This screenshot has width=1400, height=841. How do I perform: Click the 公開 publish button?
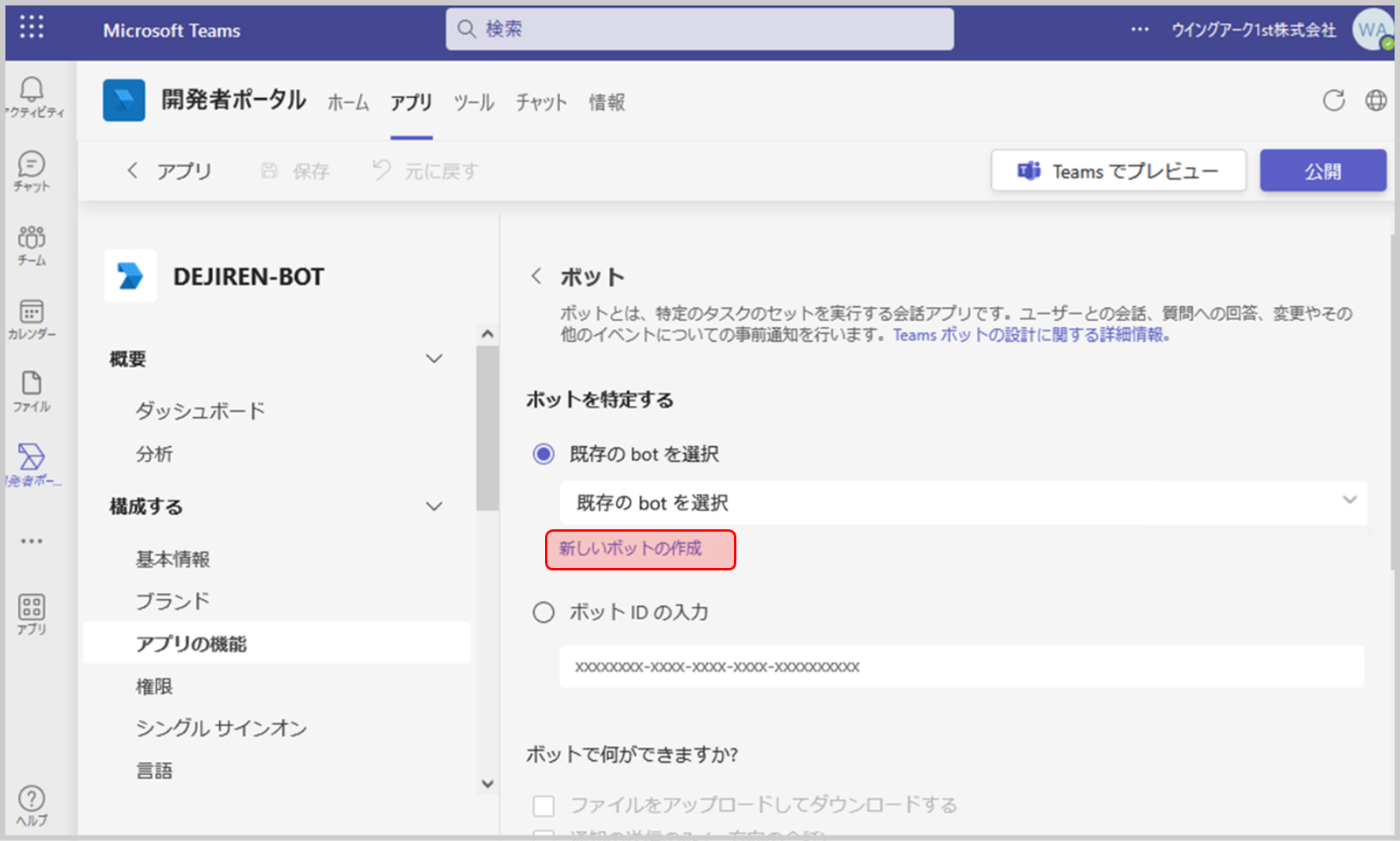pos(1322,171)
